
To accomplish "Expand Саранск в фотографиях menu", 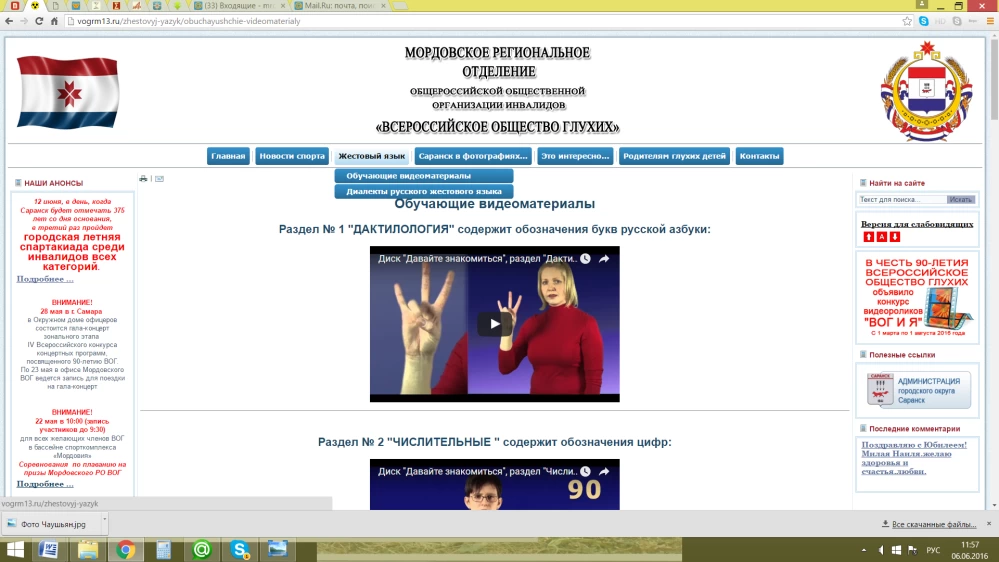I will click(473, 156).
